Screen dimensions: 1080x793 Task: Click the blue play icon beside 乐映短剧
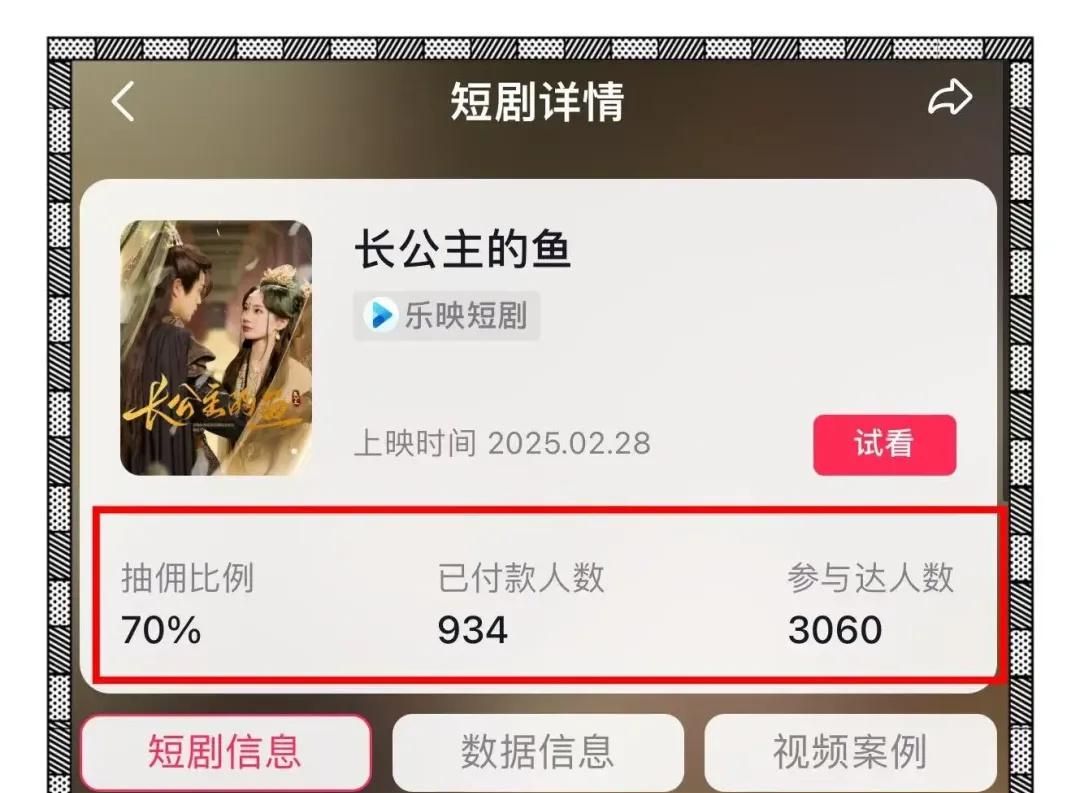[x=381, y=316]
